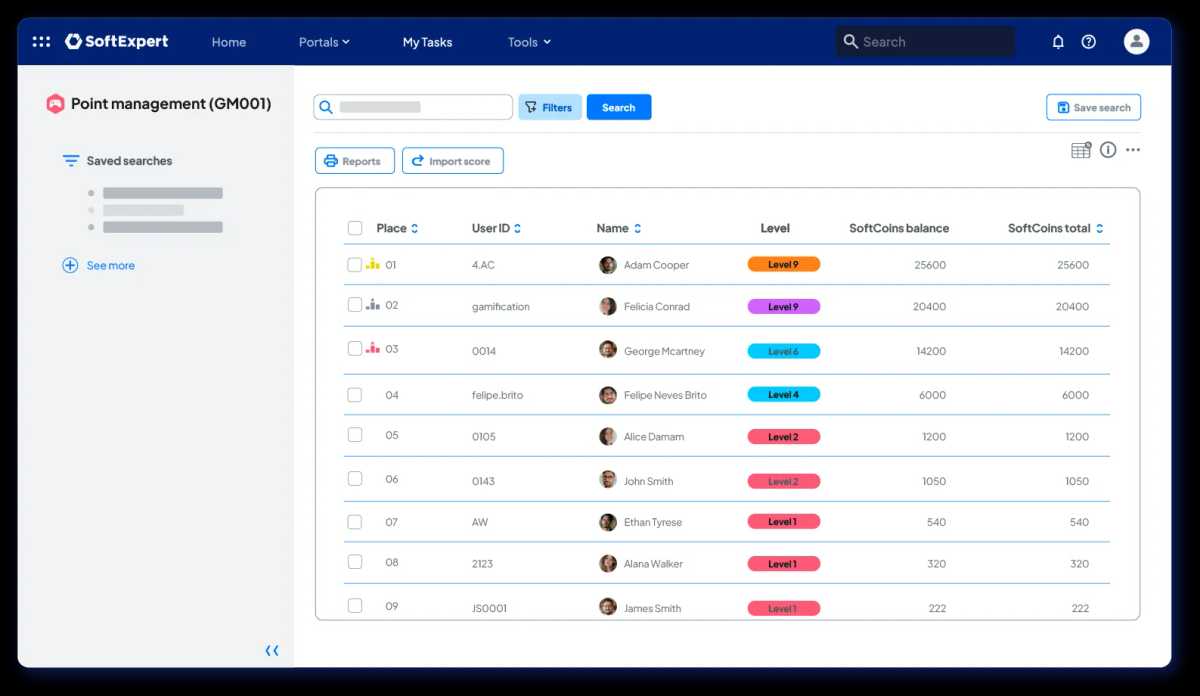
Task: Expand the Portals dropdown menu
Action: [324, 42]
